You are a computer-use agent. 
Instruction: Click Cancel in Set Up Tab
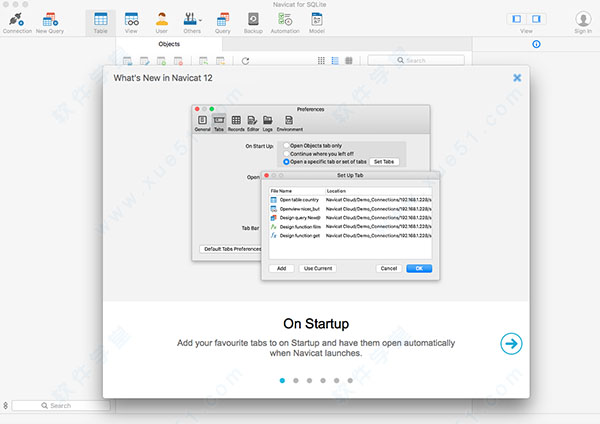(x=389, y=269)
